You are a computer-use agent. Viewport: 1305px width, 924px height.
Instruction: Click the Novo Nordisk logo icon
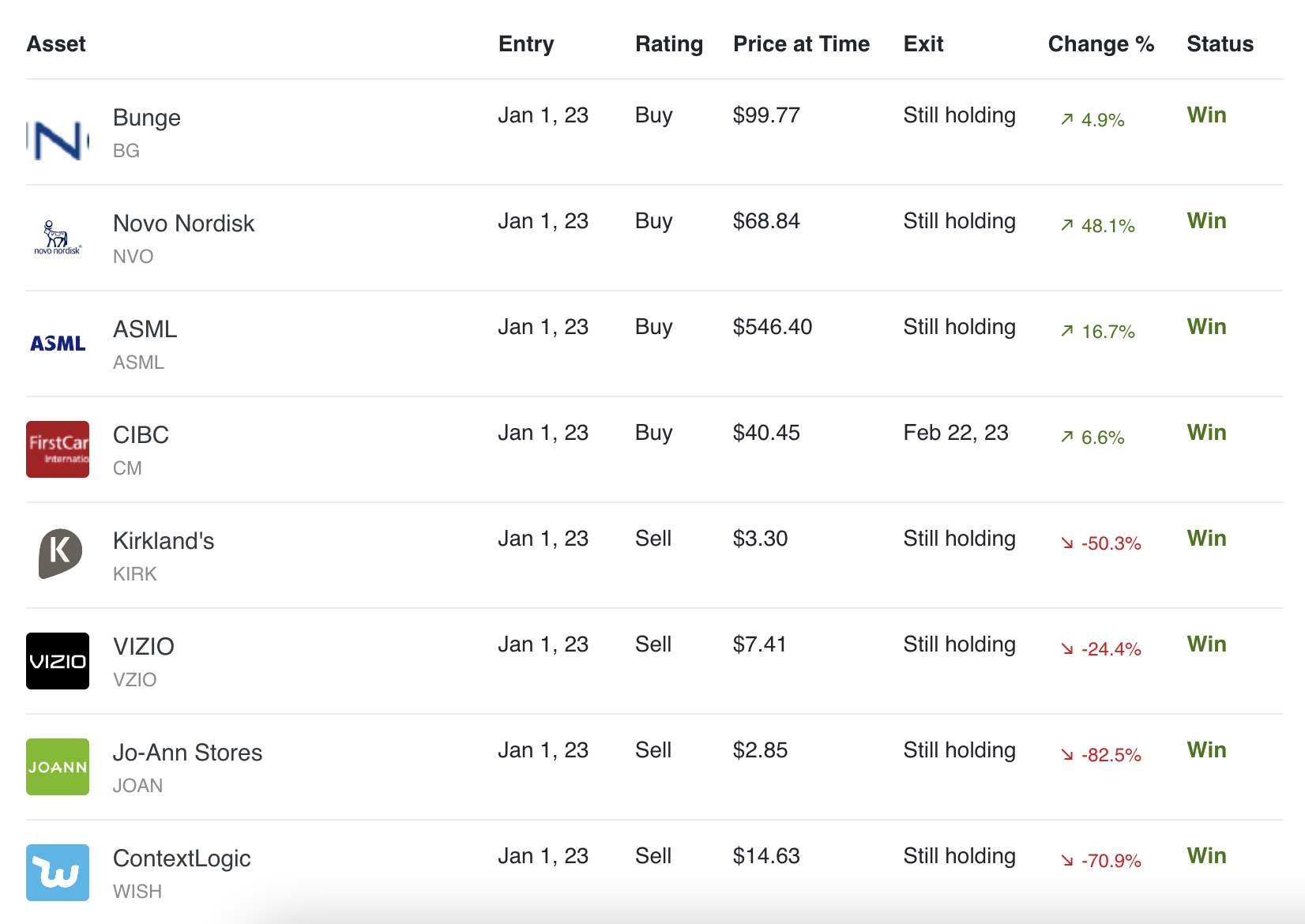point(58,239)
